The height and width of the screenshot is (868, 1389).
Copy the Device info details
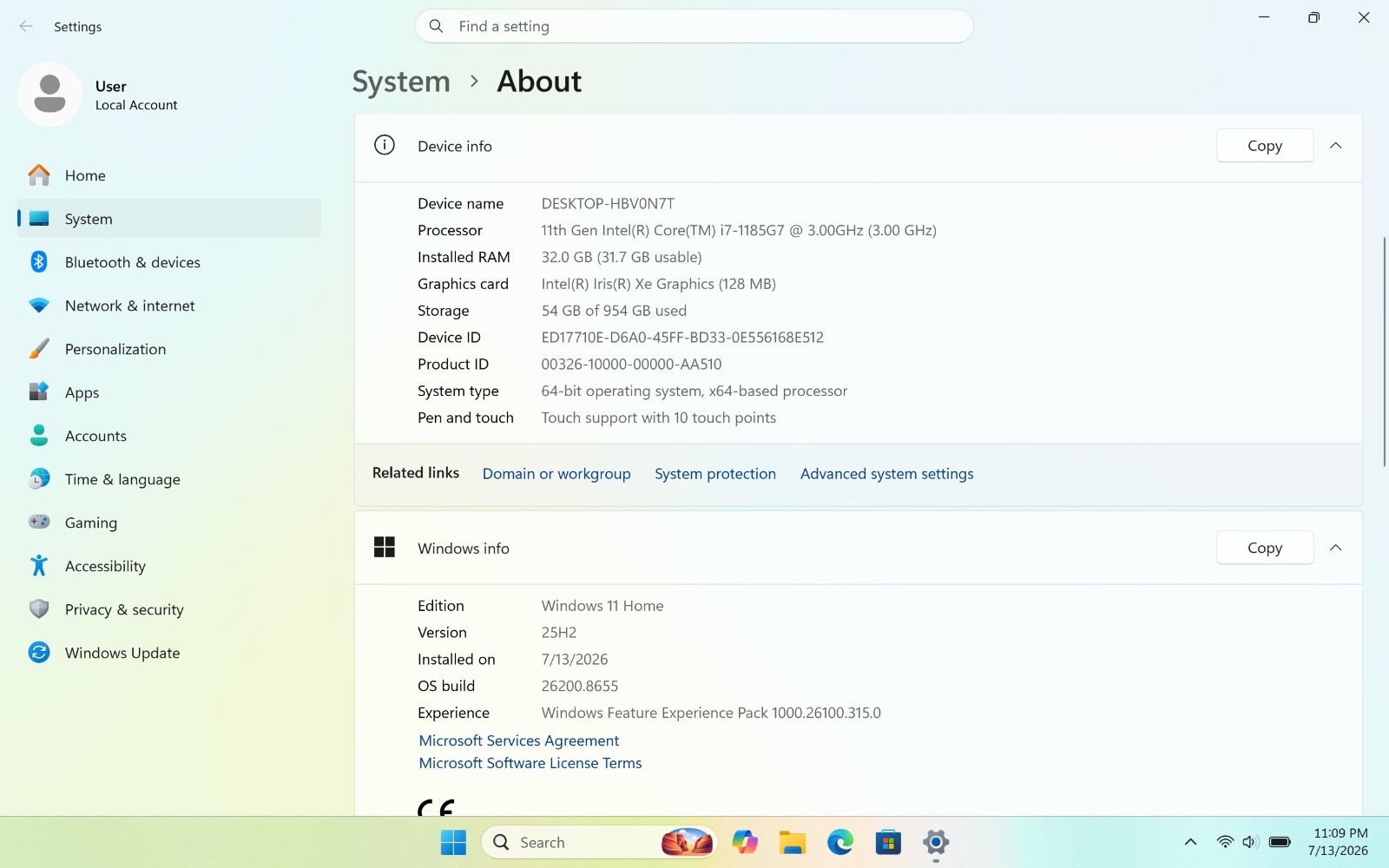(1265, 146)
